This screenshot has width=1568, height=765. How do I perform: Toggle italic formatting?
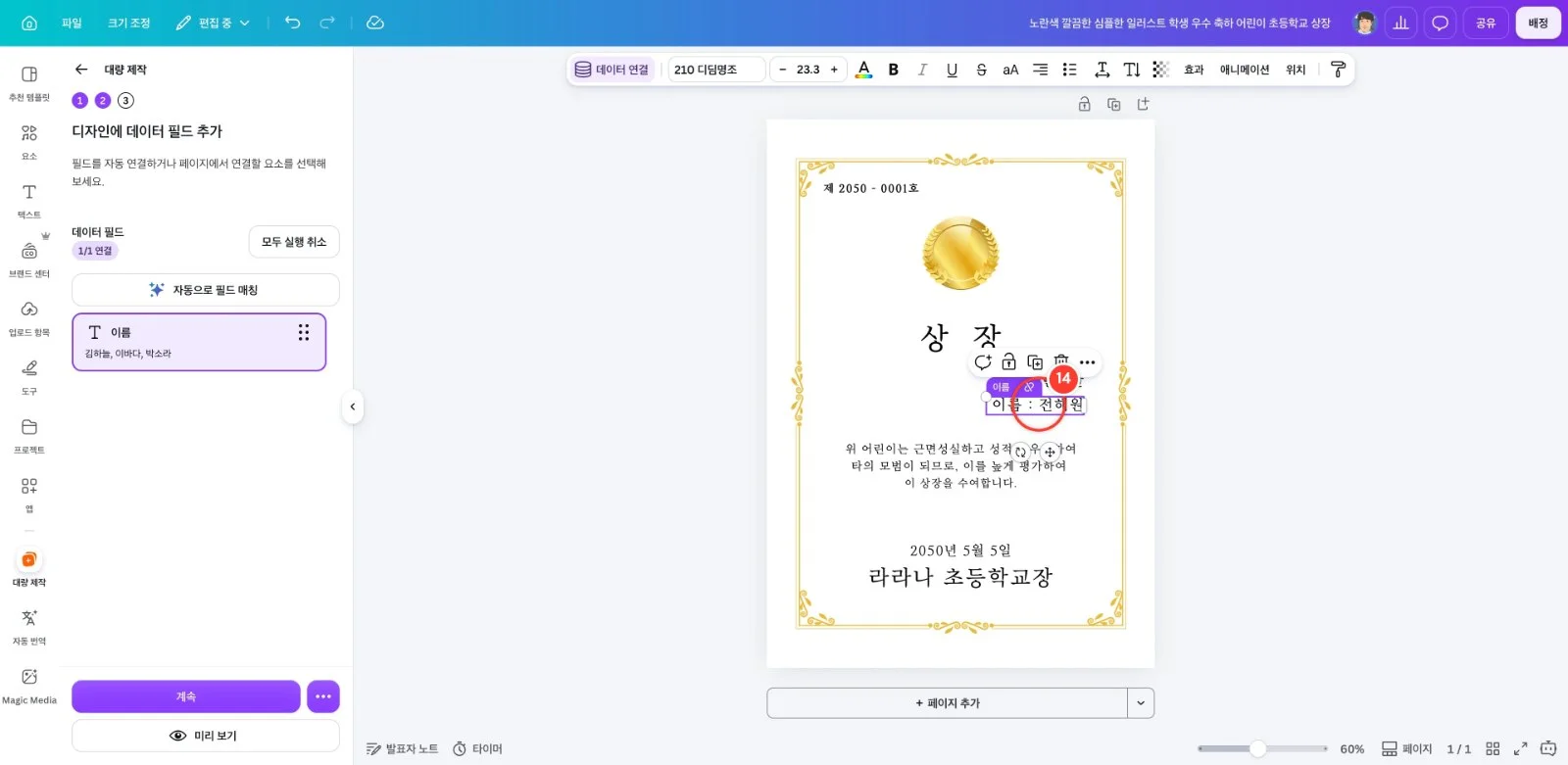(922, 70)
